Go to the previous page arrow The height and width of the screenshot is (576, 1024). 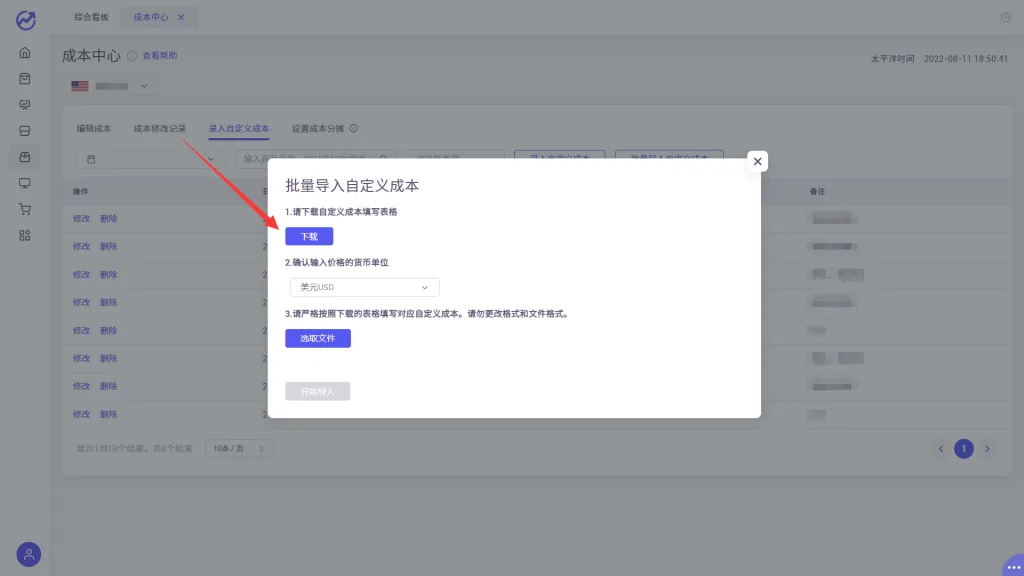(x=941, y=449)
